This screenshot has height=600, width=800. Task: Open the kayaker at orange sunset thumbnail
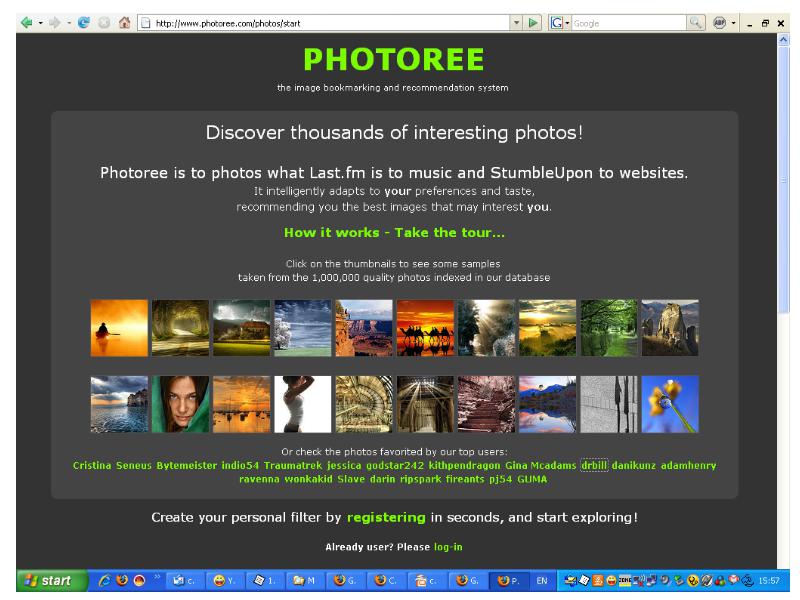(x=119, y=328)
